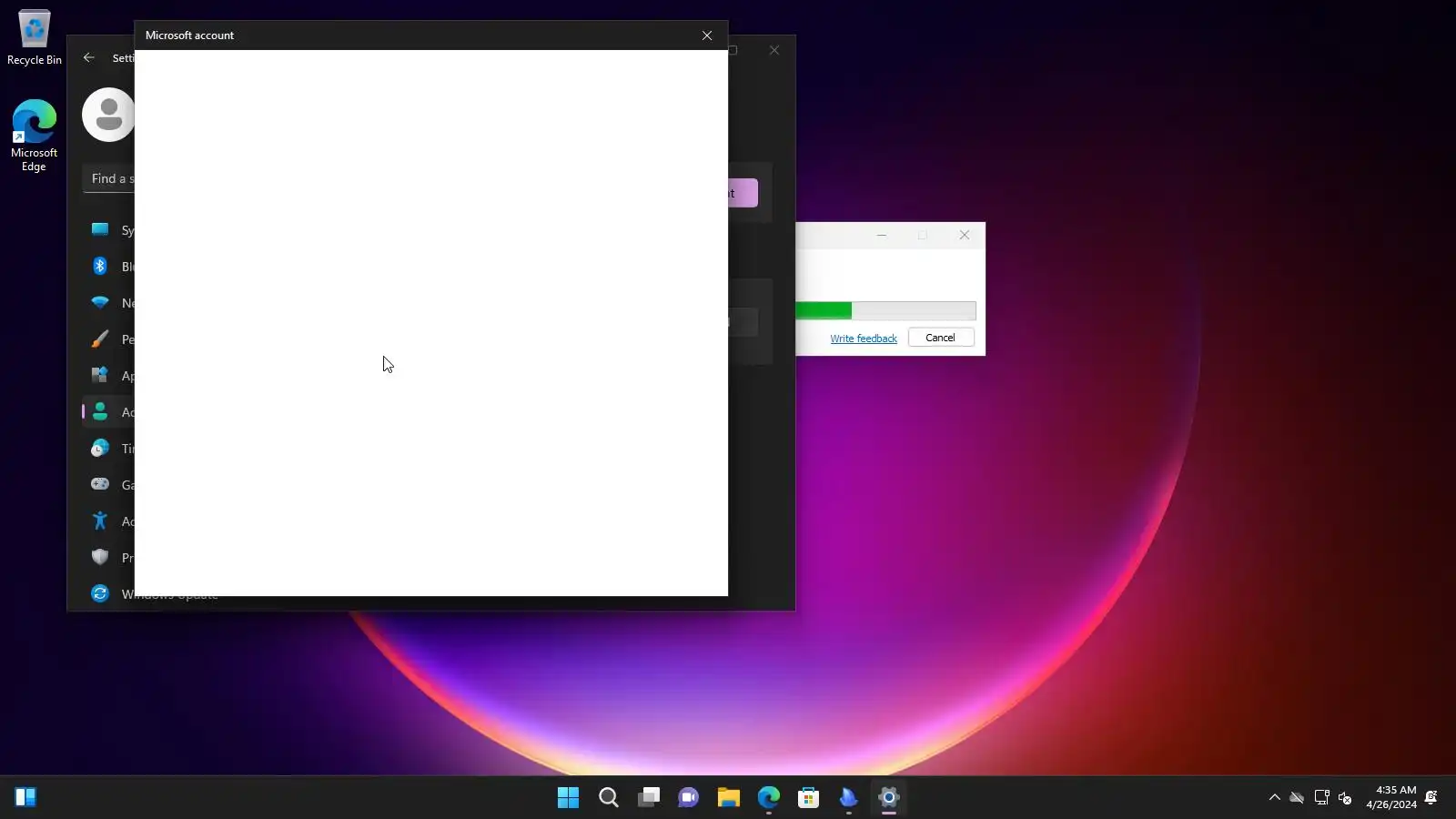
Task: Select the Gaming controller icon in Settings
Action: click(x=100, y=485)
